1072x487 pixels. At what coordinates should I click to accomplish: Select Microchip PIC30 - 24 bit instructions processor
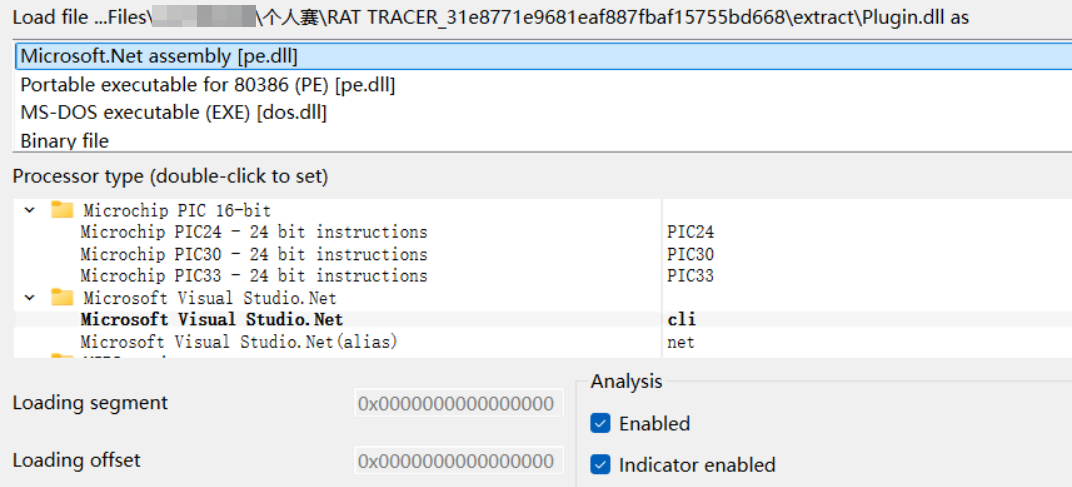tap(253, 254)
